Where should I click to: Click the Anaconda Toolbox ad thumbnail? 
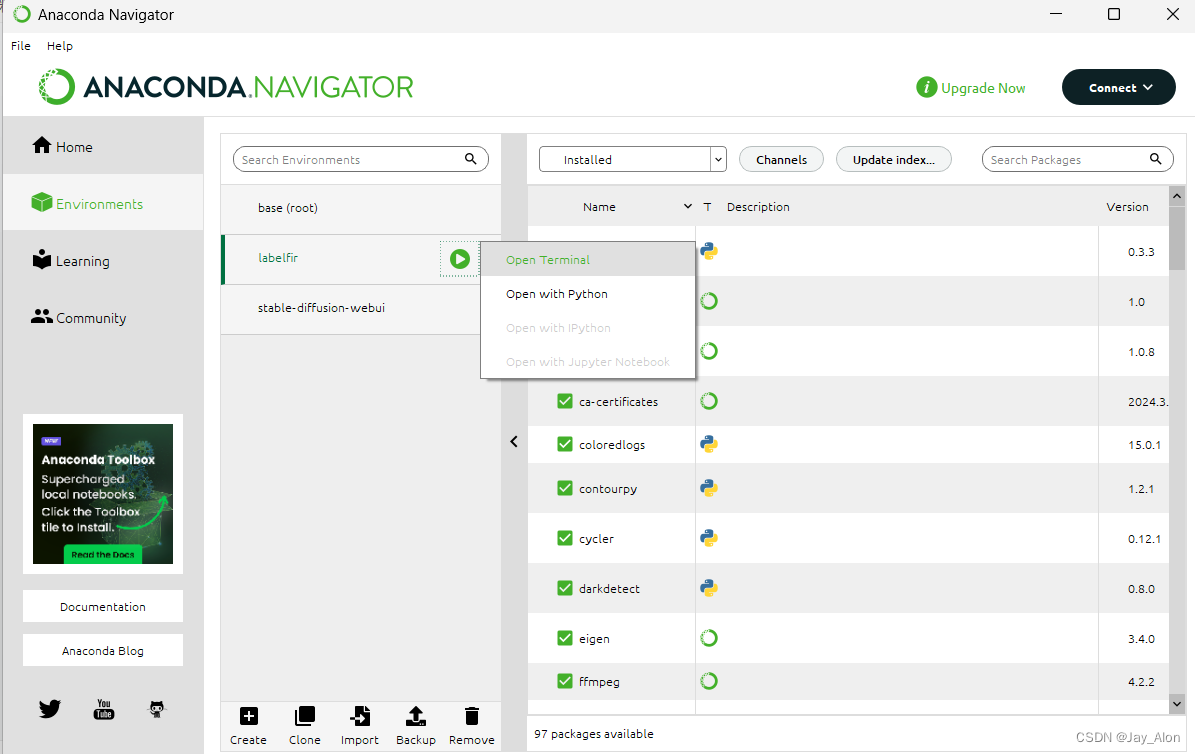[103, 493]
